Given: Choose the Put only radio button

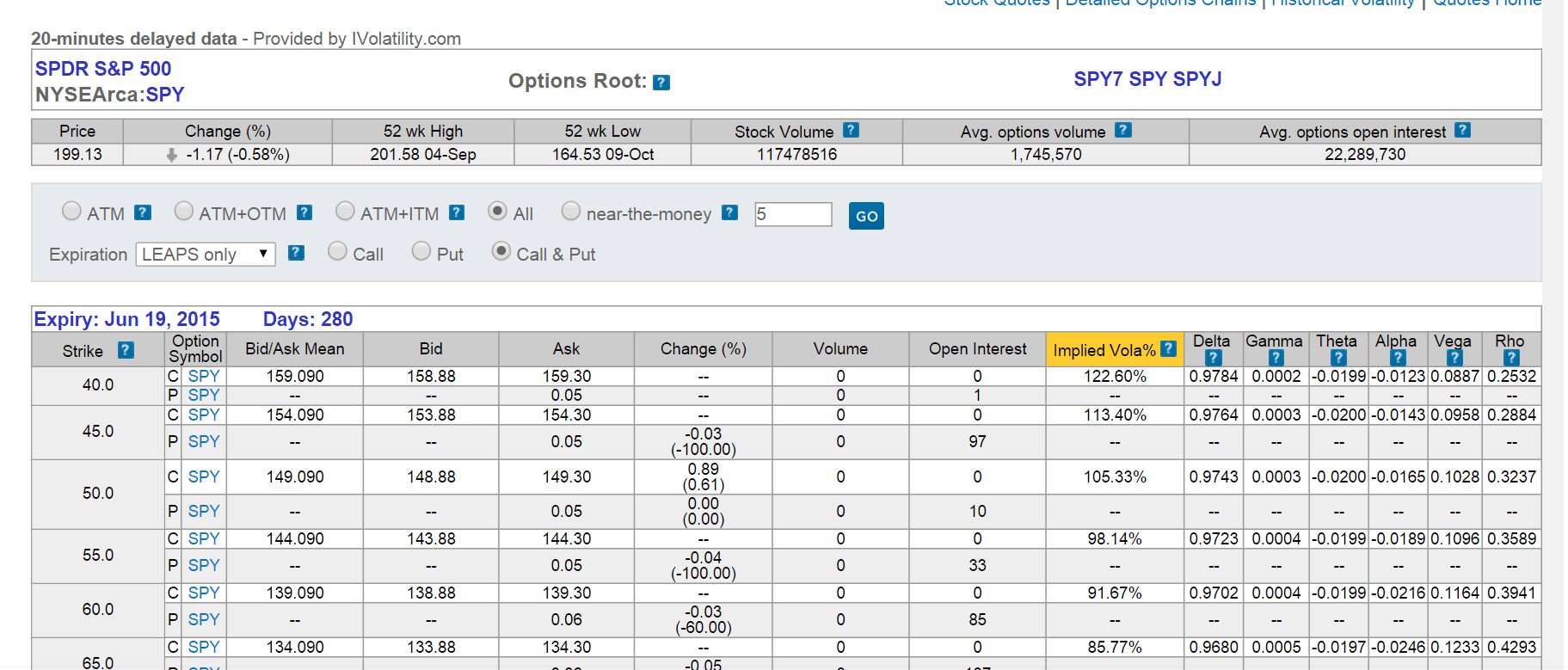Looking at the screenshot, I should coord(421,250).
